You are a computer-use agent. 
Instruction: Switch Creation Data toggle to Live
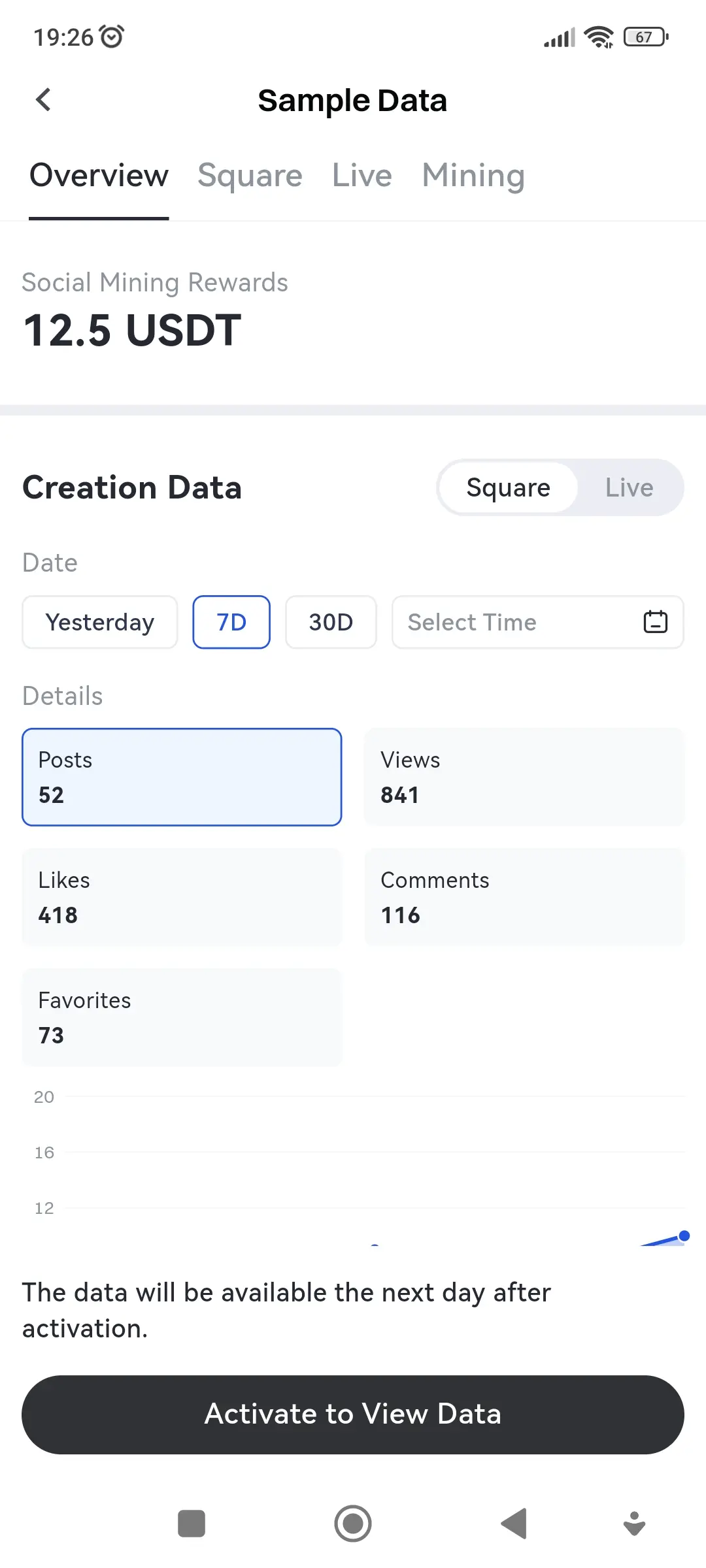point(629,487)
